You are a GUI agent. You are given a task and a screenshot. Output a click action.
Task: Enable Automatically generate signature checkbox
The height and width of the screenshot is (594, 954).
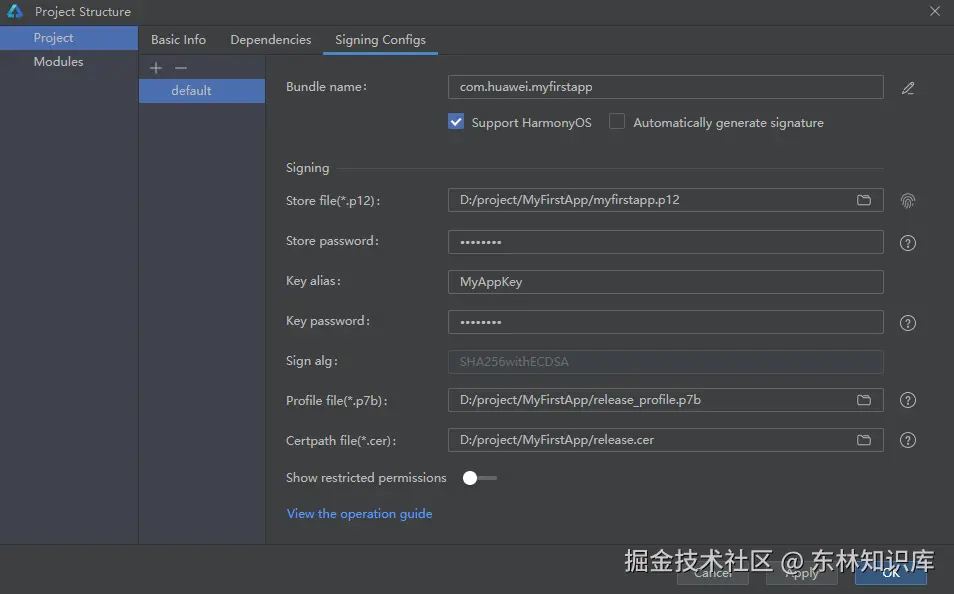(617, 122)
